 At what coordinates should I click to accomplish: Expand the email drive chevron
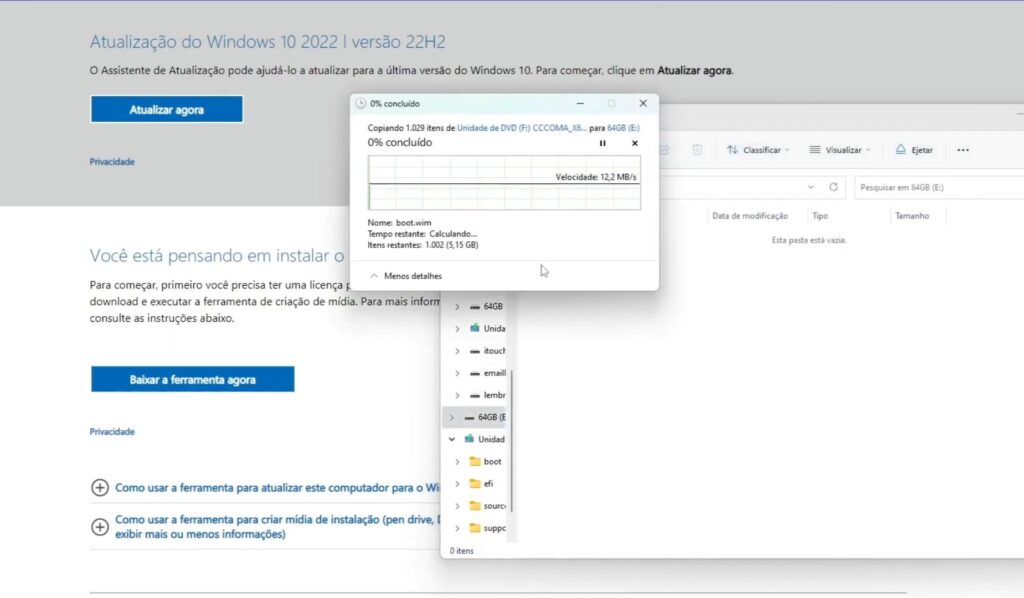coord(457,373)
